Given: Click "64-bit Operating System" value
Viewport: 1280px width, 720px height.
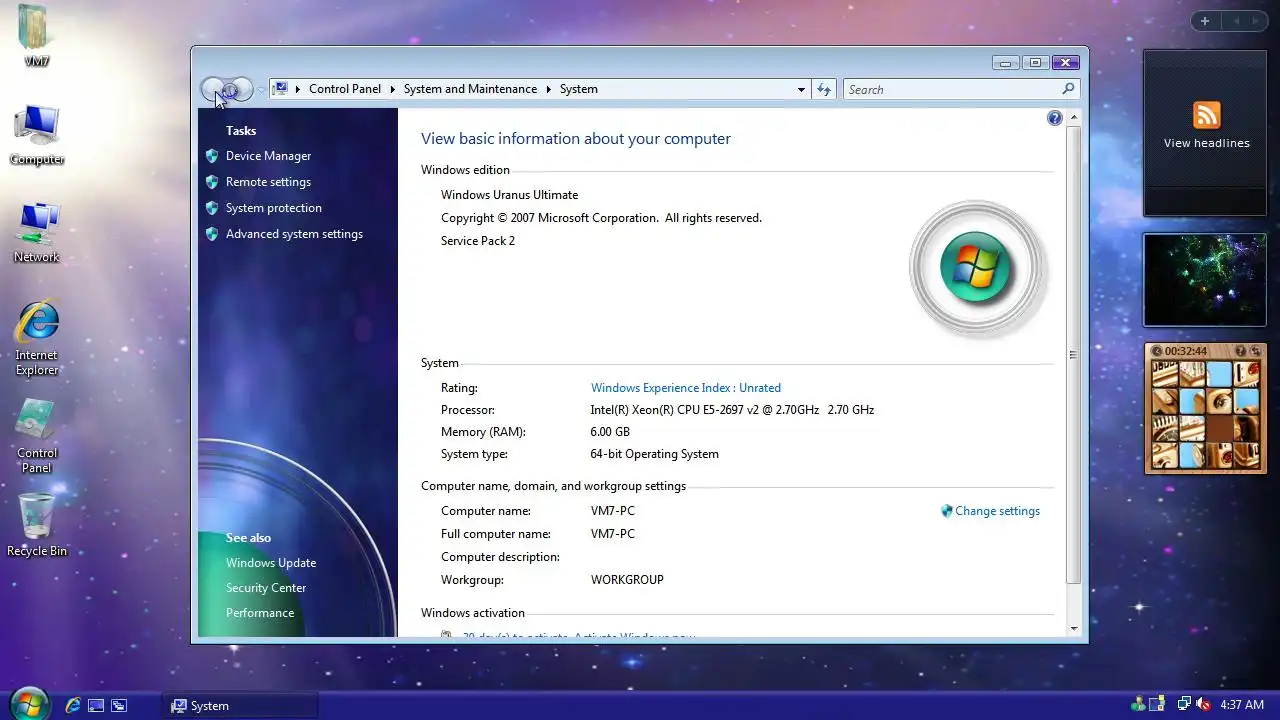Looking at the screenshot, I should click(654, 454).
